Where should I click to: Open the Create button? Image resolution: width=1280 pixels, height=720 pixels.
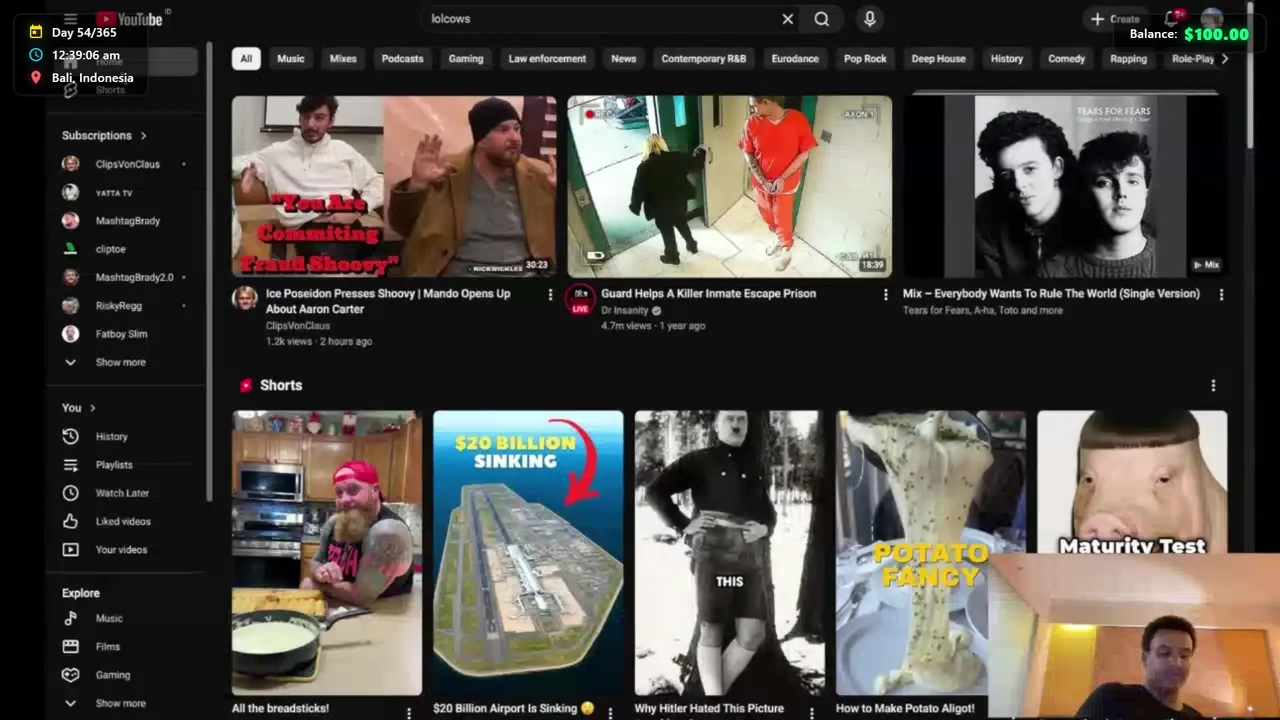[1115, 19]
